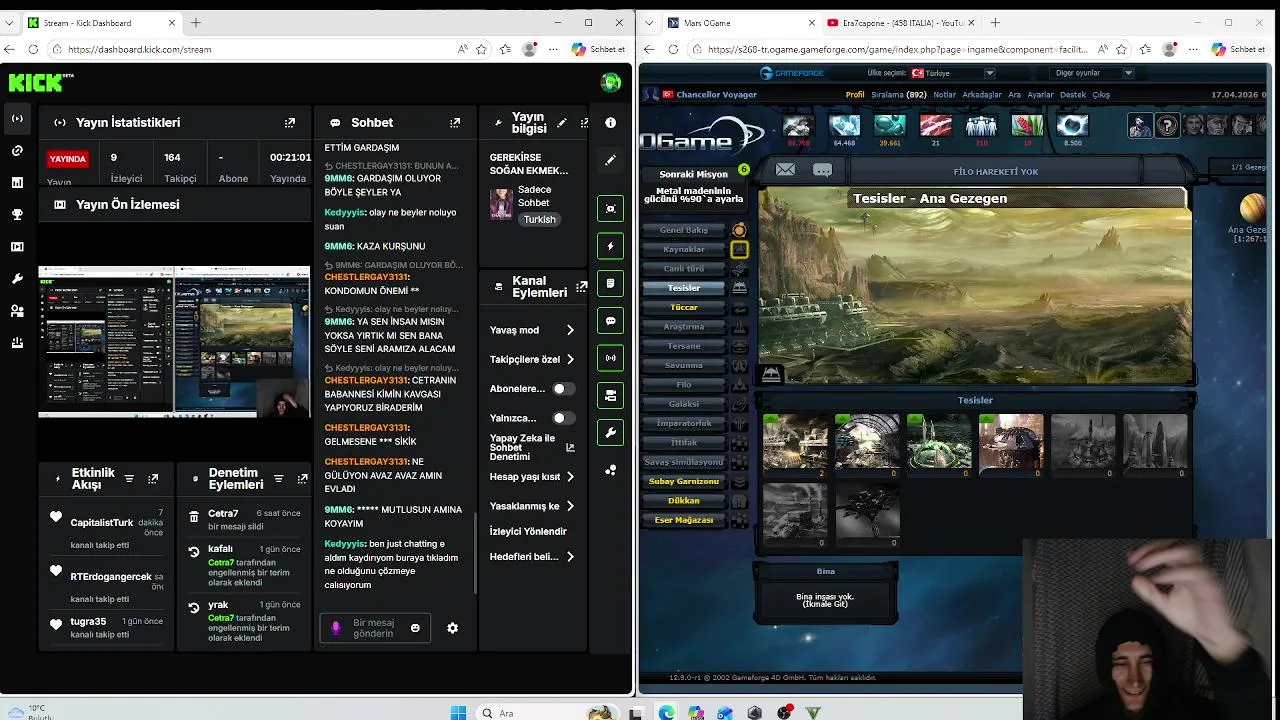Click İkmale Git link in Bina box
The width and height of the screenshot is (1280, 720).
[x=825, y=604]
